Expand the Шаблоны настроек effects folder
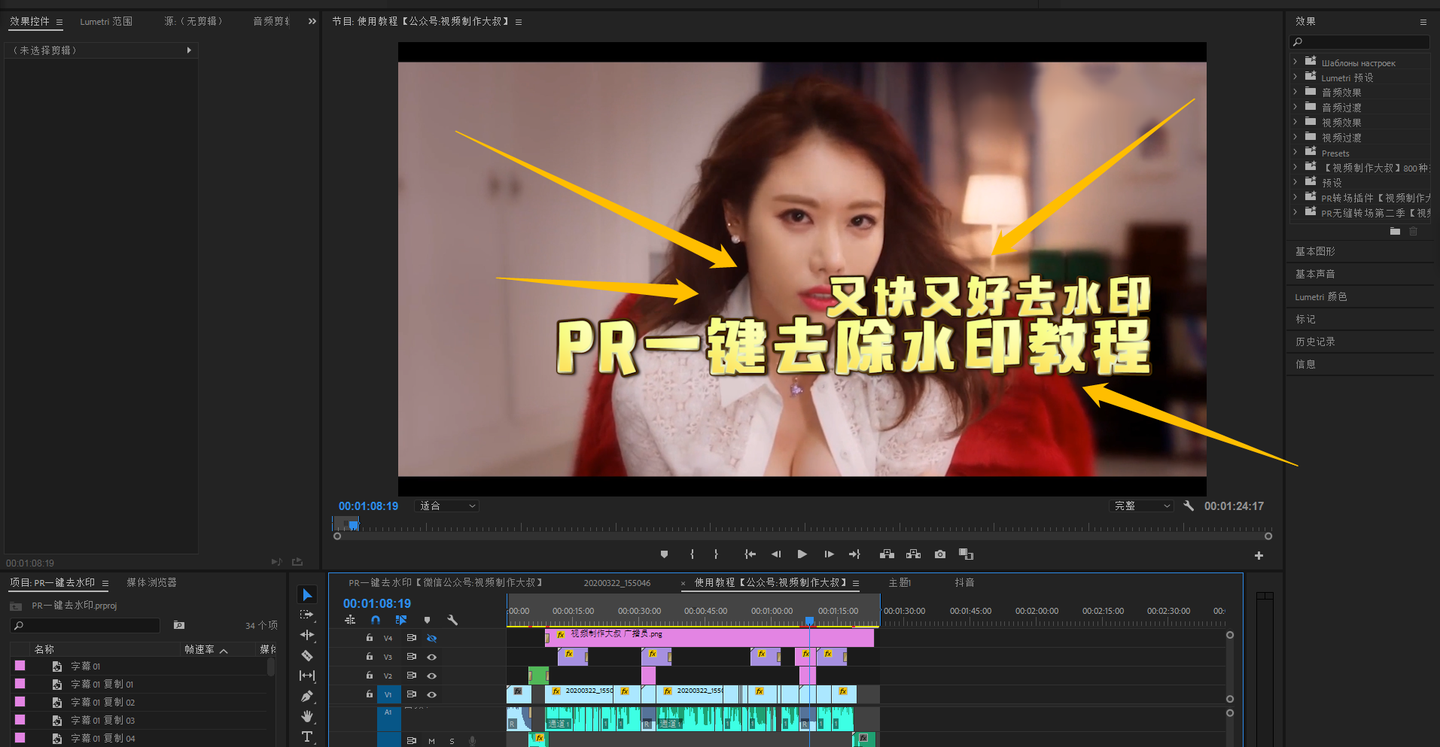 [1295, 62]
